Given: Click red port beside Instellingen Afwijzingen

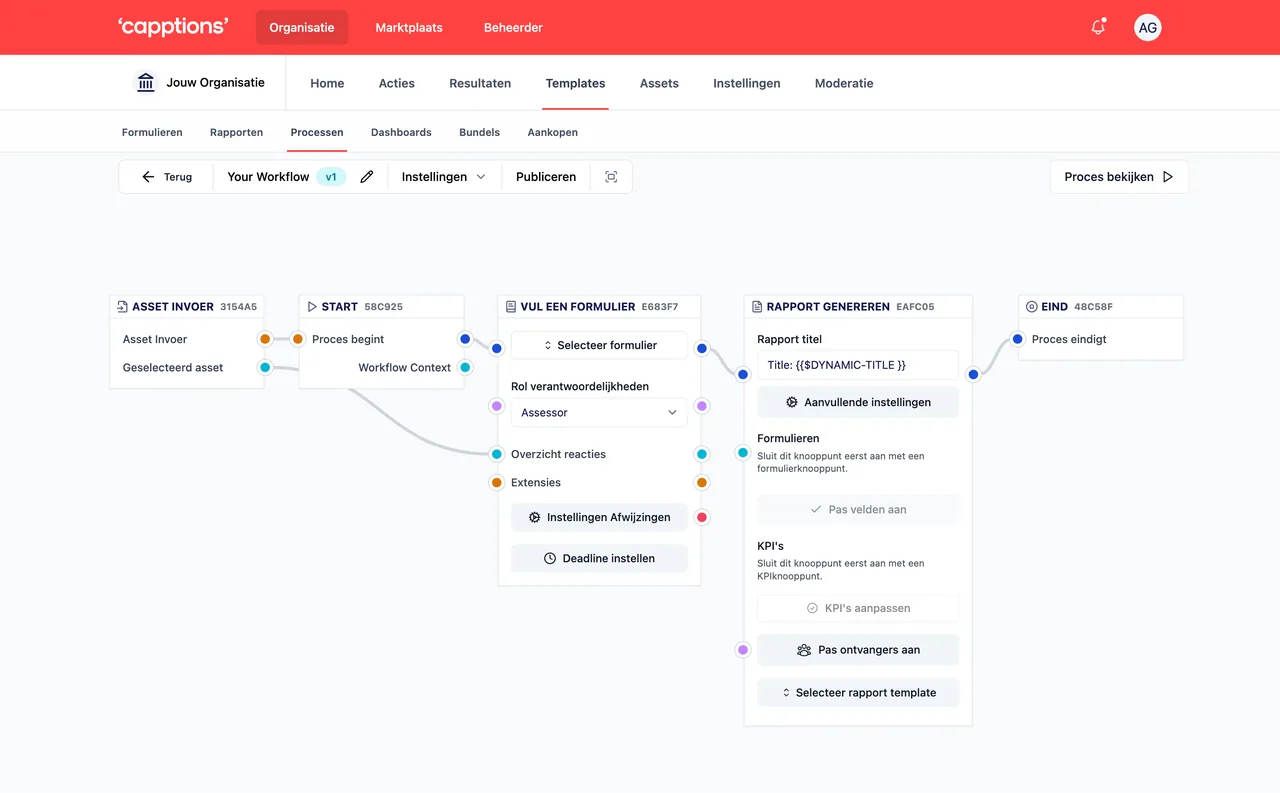Looking at the screenshot, I should [702, 517].
